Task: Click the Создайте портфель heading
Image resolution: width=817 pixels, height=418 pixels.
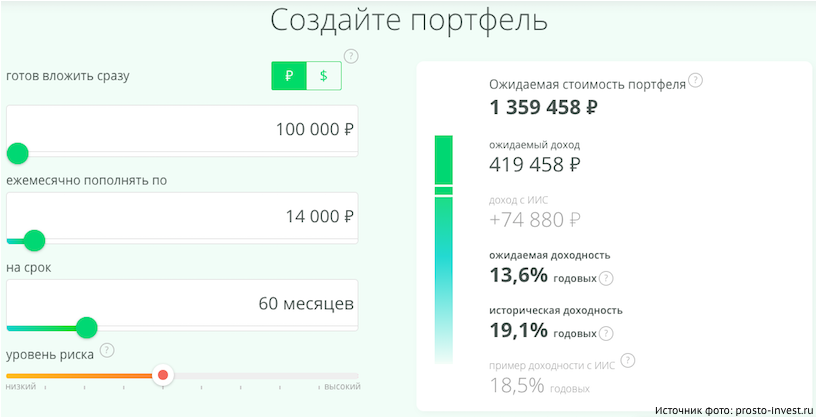Action: pos(409,20)
